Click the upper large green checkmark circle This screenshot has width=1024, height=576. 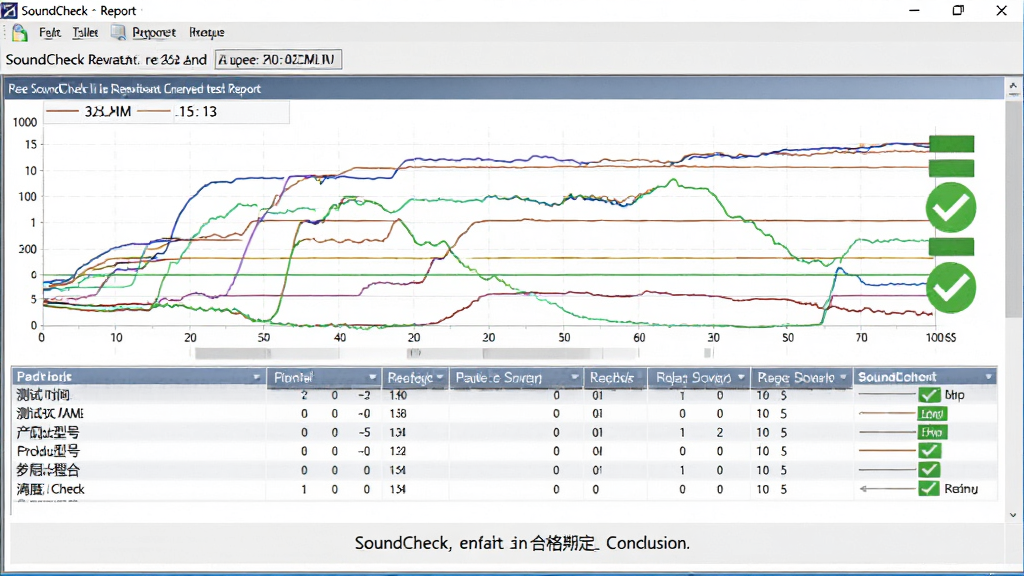pos(951,208)
